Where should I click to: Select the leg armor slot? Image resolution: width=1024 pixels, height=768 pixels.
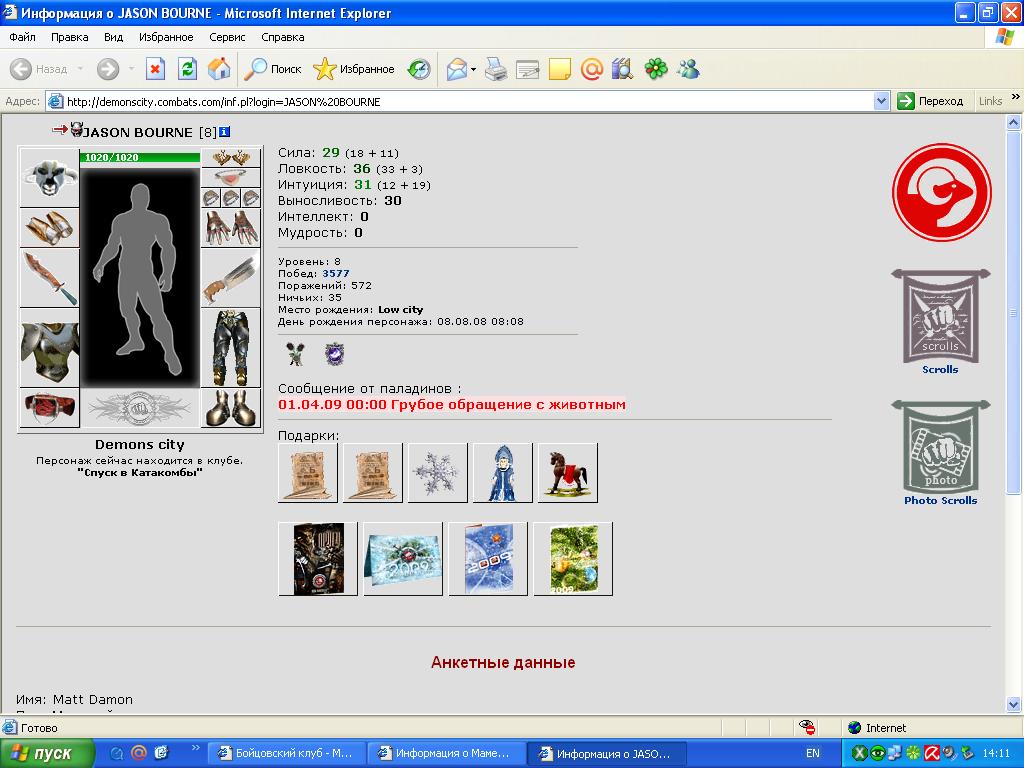[x=231, y=347]
